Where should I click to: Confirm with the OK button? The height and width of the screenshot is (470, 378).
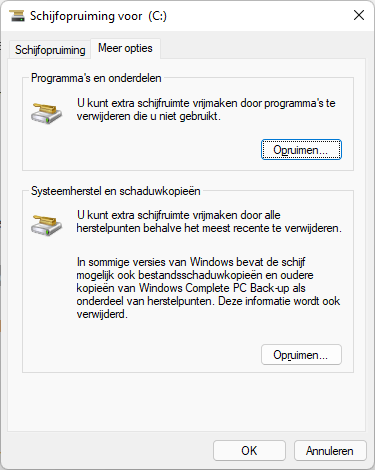[x=249, y=451]
